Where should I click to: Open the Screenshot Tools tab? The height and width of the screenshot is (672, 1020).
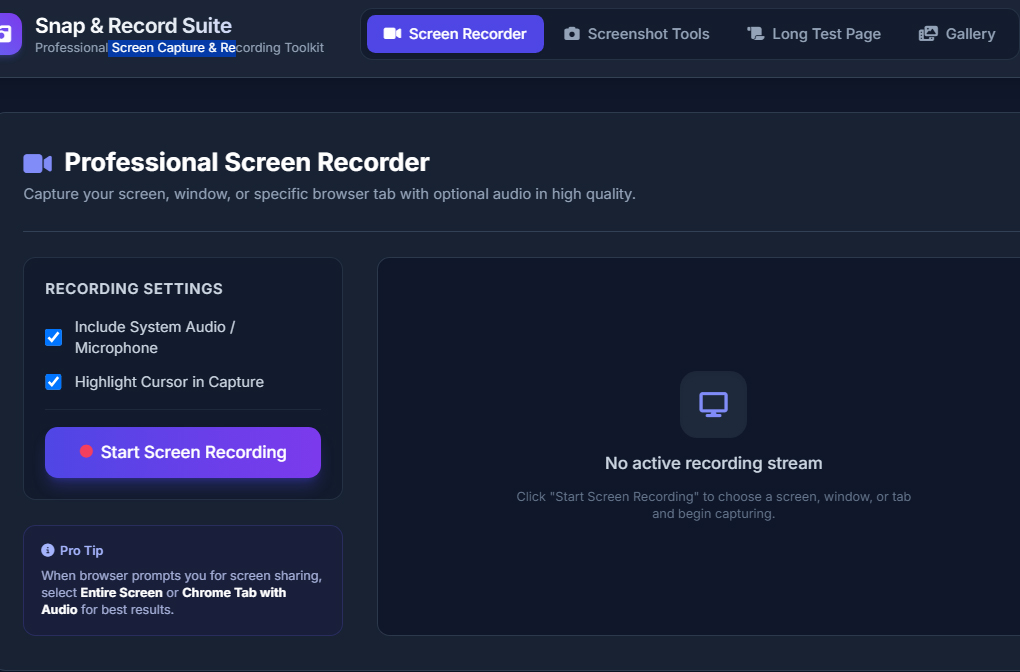click(x=636, y=34)
